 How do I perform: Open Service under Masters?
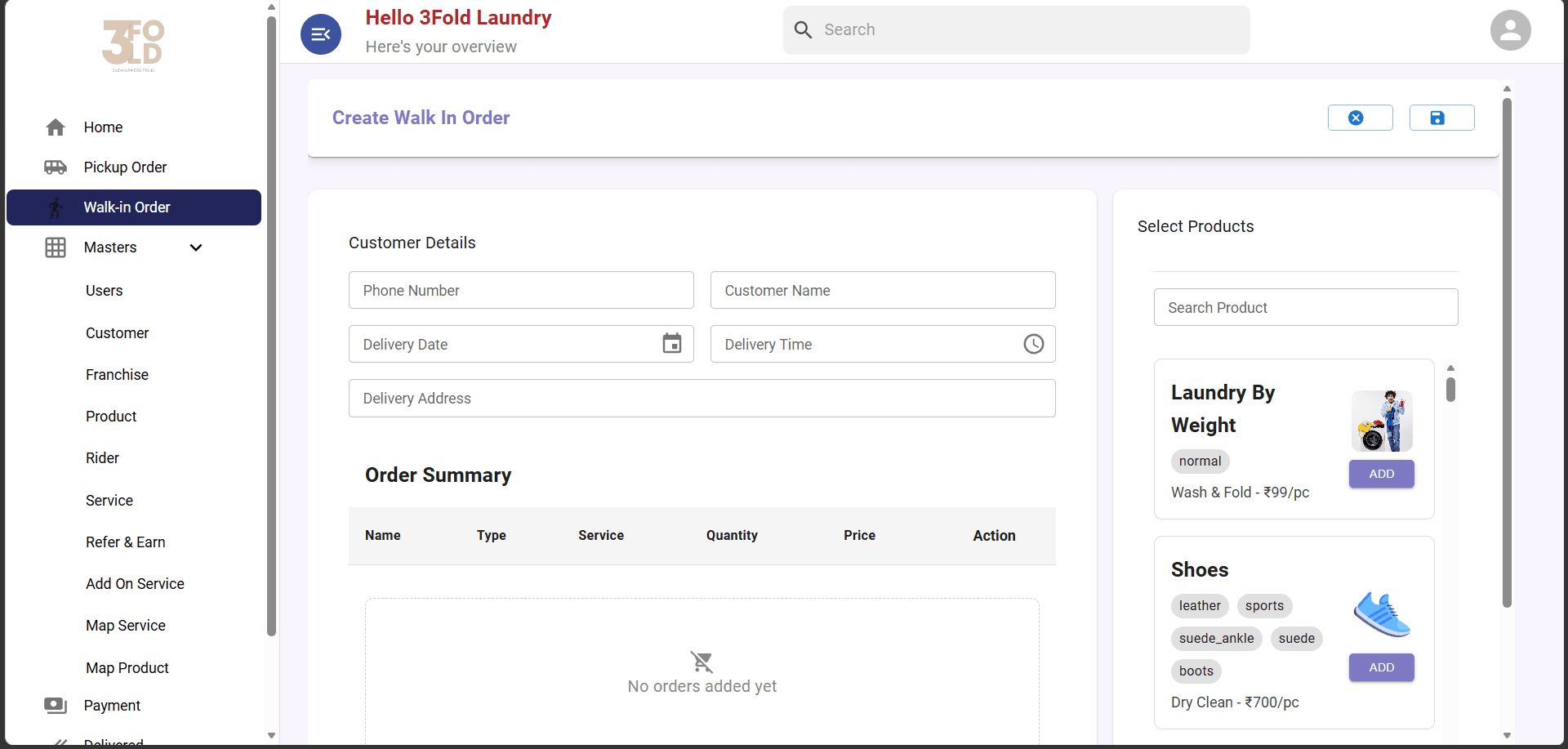pos(109,501)
